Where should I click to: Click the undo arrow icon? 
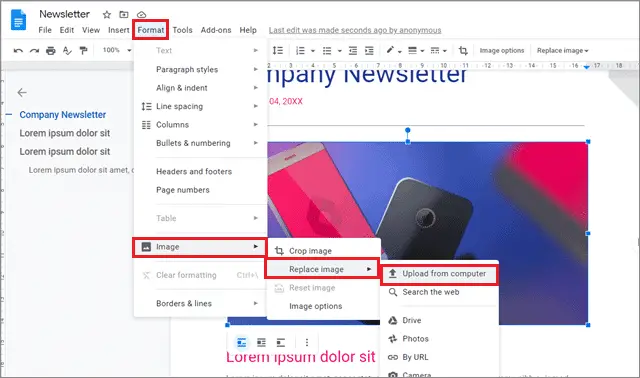click(18, 51)
